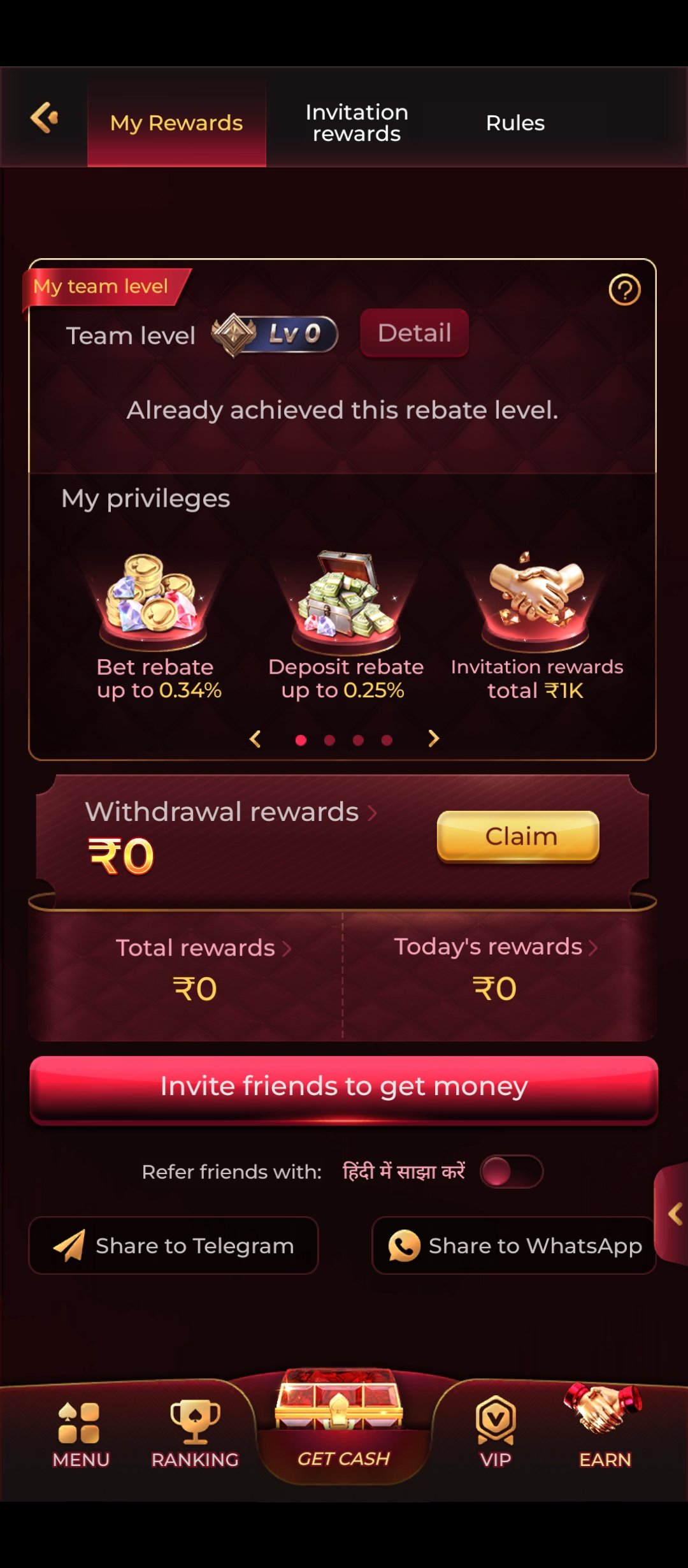
Task: Switch to Invitation rewards tab
Action: (357, 123)
